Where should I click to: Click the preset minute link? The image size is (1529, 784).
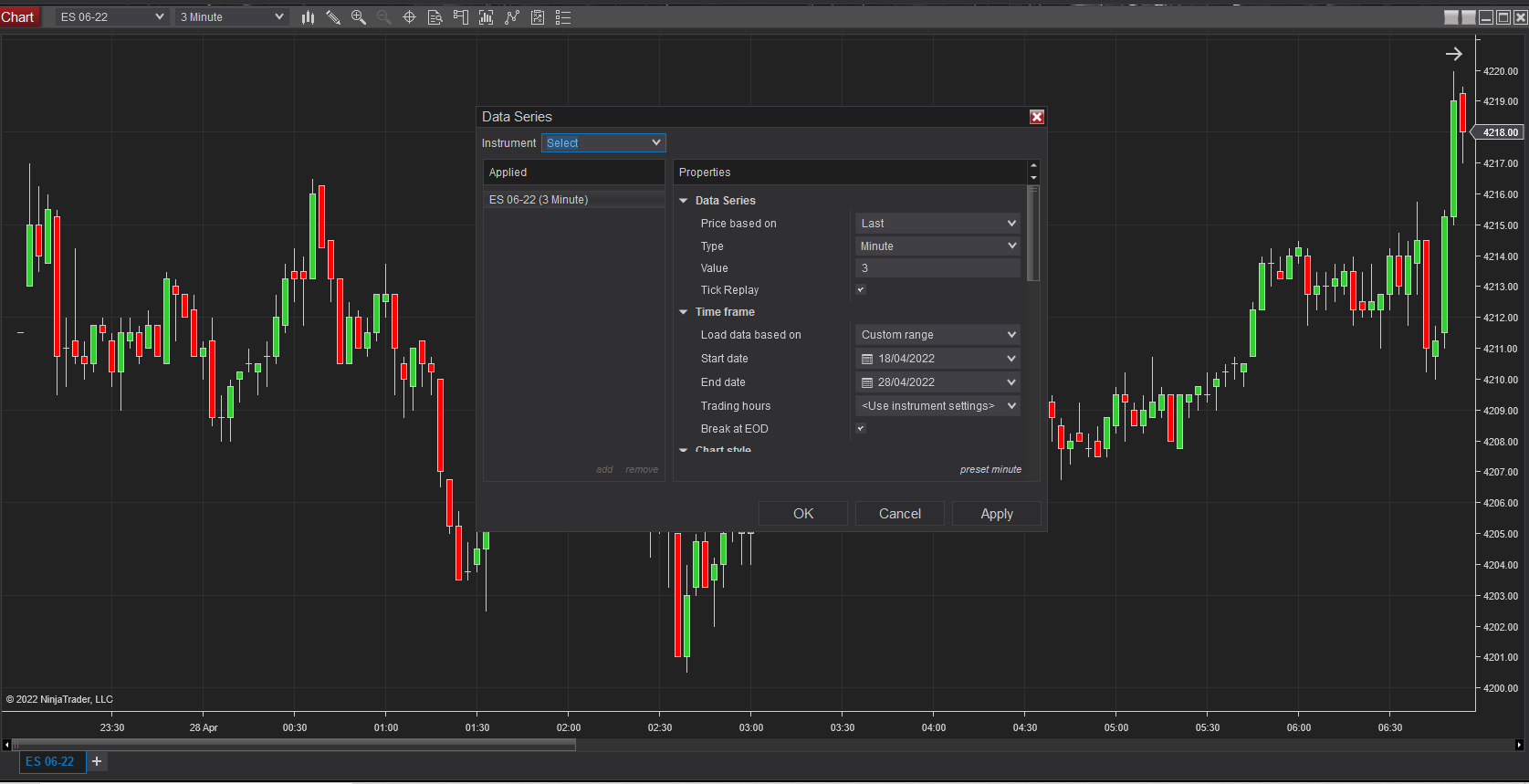click(x=990, y=469)
